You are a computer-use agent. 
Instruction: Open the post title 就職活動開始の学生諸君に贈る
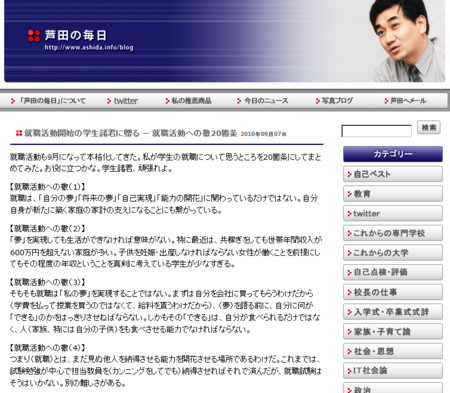tap(82, 133)
